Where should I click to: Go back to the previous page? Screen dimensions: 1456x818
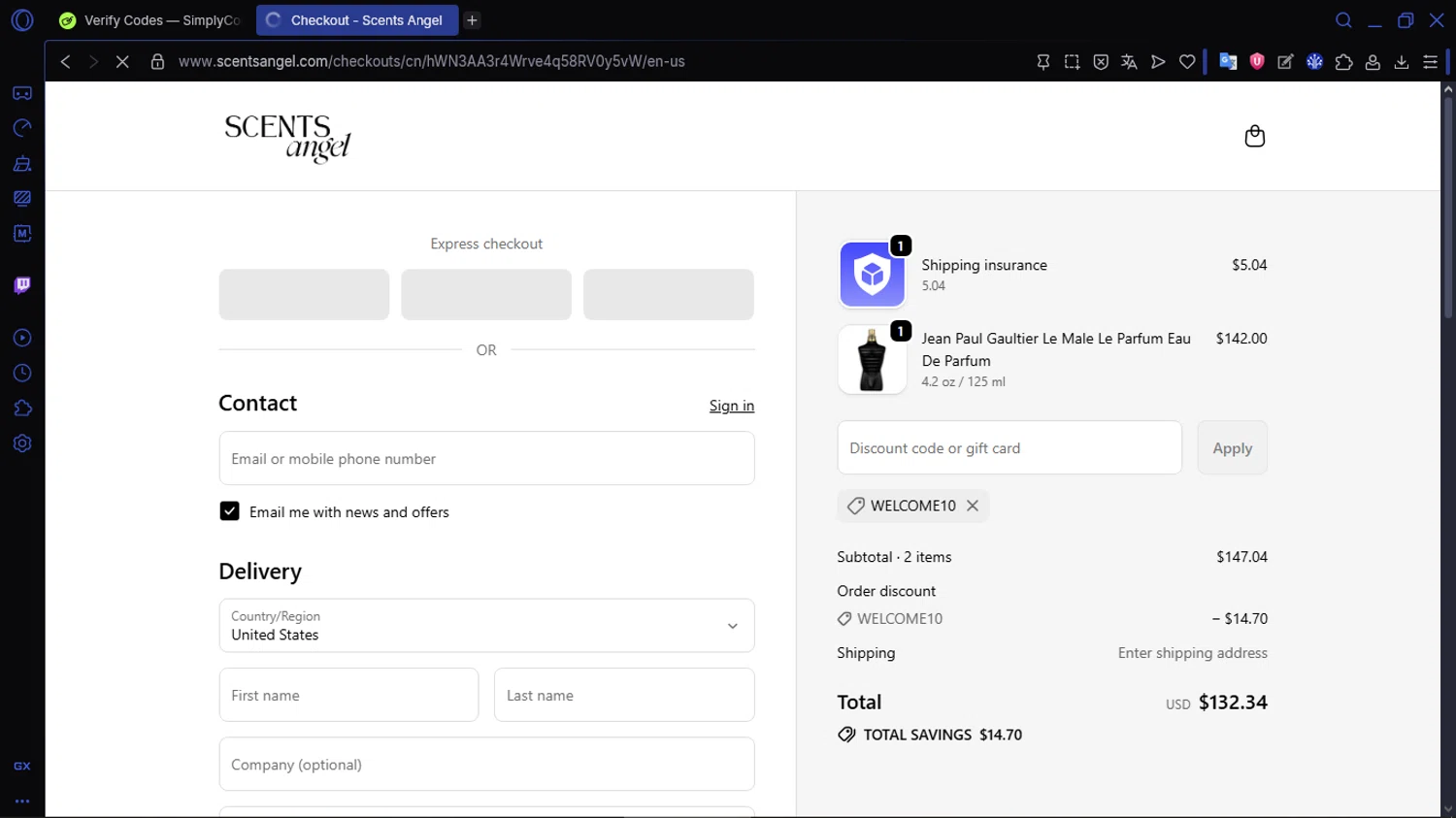(65, 61)
